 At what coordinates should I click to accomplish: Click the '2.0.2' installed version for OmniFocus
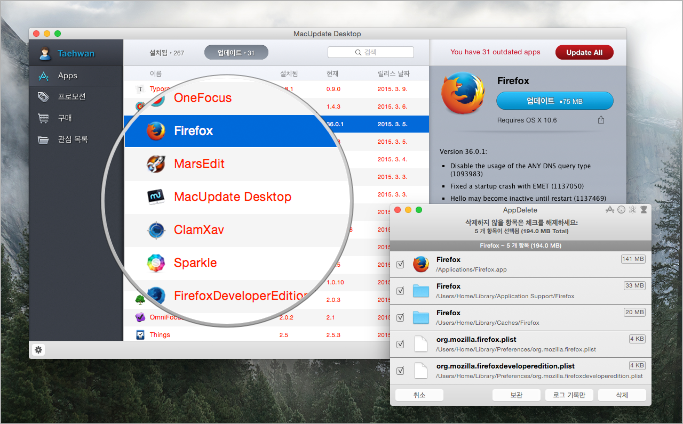pyautogui.click(x=286, y=317)
